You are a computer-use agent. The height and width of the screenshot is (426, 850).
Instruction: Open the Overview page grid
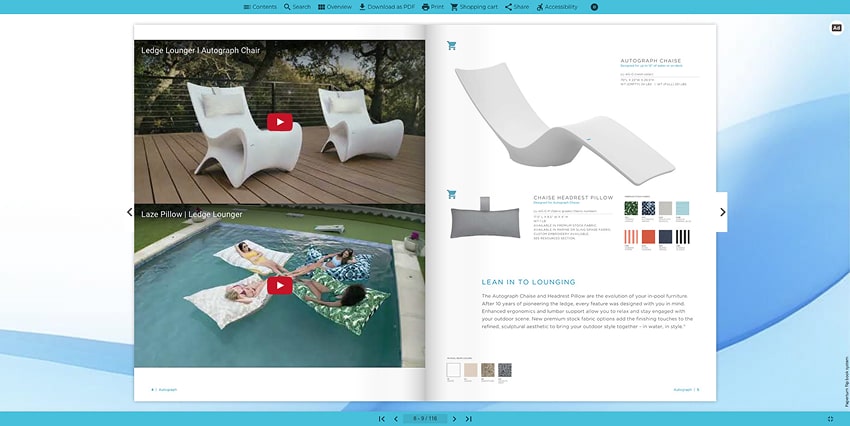click(x=334, y=7)
